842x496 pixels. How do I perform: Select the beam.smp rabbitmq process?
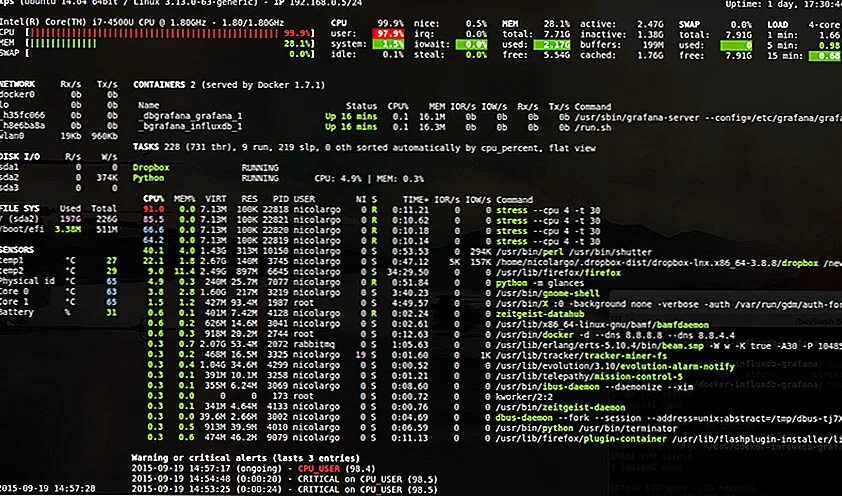[x=492, y=345]
